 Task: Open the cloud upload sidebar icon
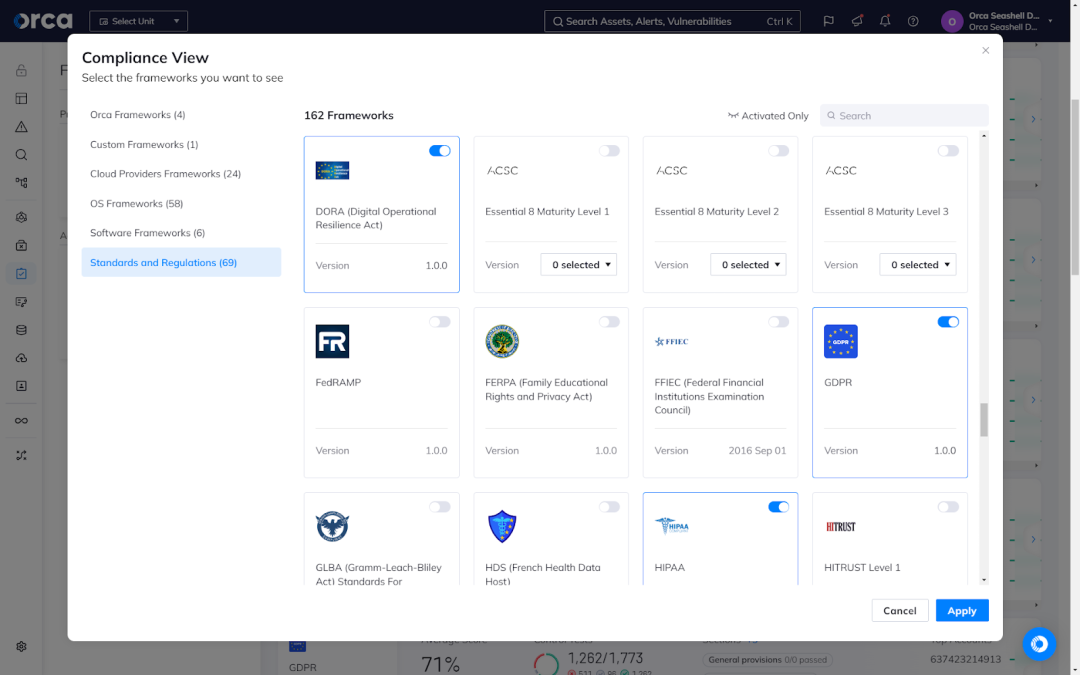pos(21,358)
